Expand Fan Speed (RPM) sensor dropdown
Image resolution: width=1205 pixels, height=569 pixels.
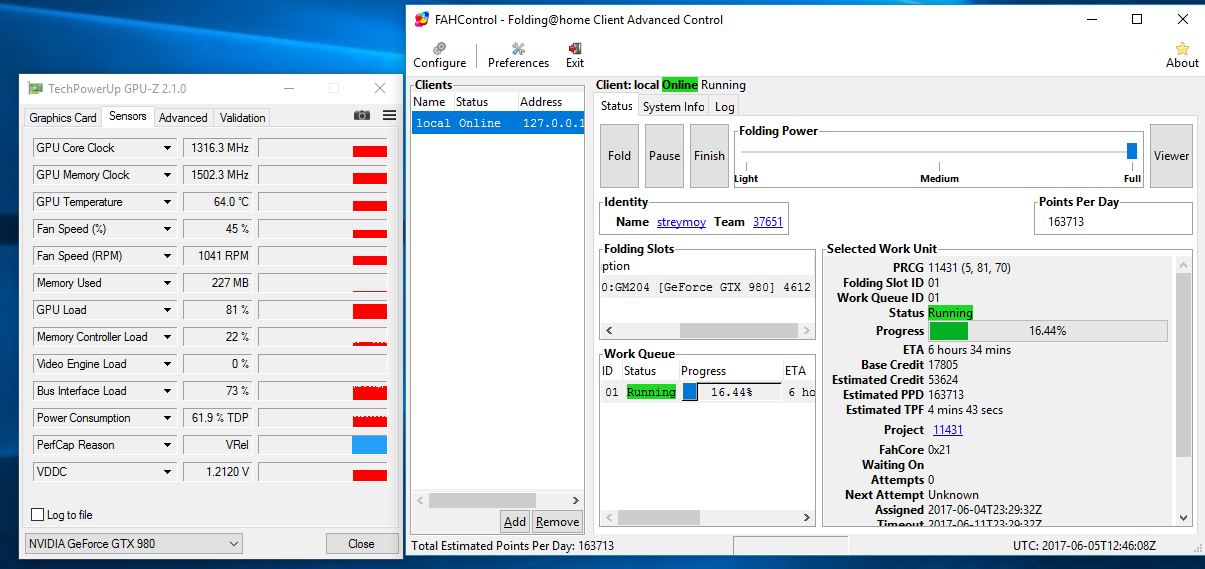(x=167, y=256)
